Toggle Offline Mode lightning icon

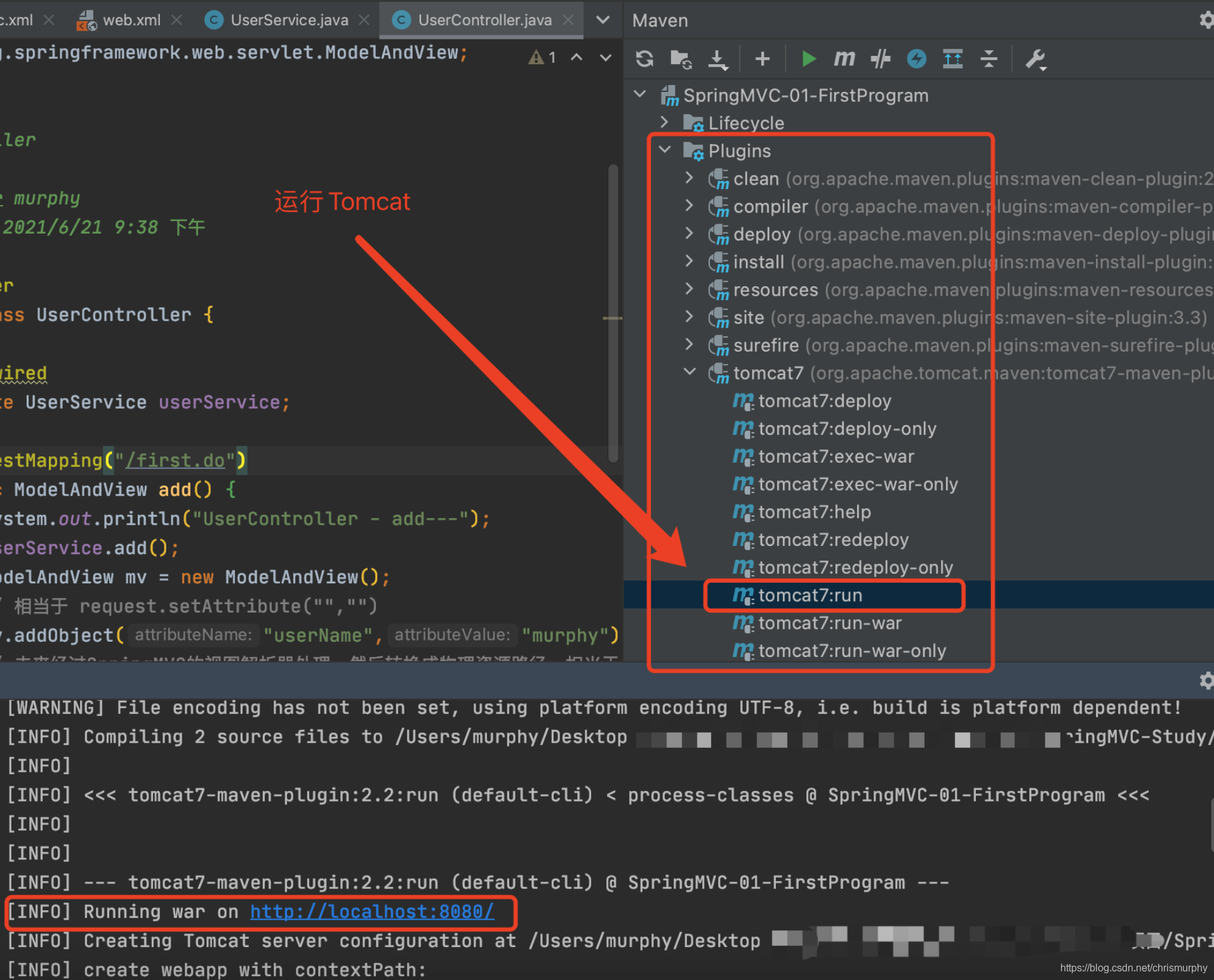(x=916, y=59)
